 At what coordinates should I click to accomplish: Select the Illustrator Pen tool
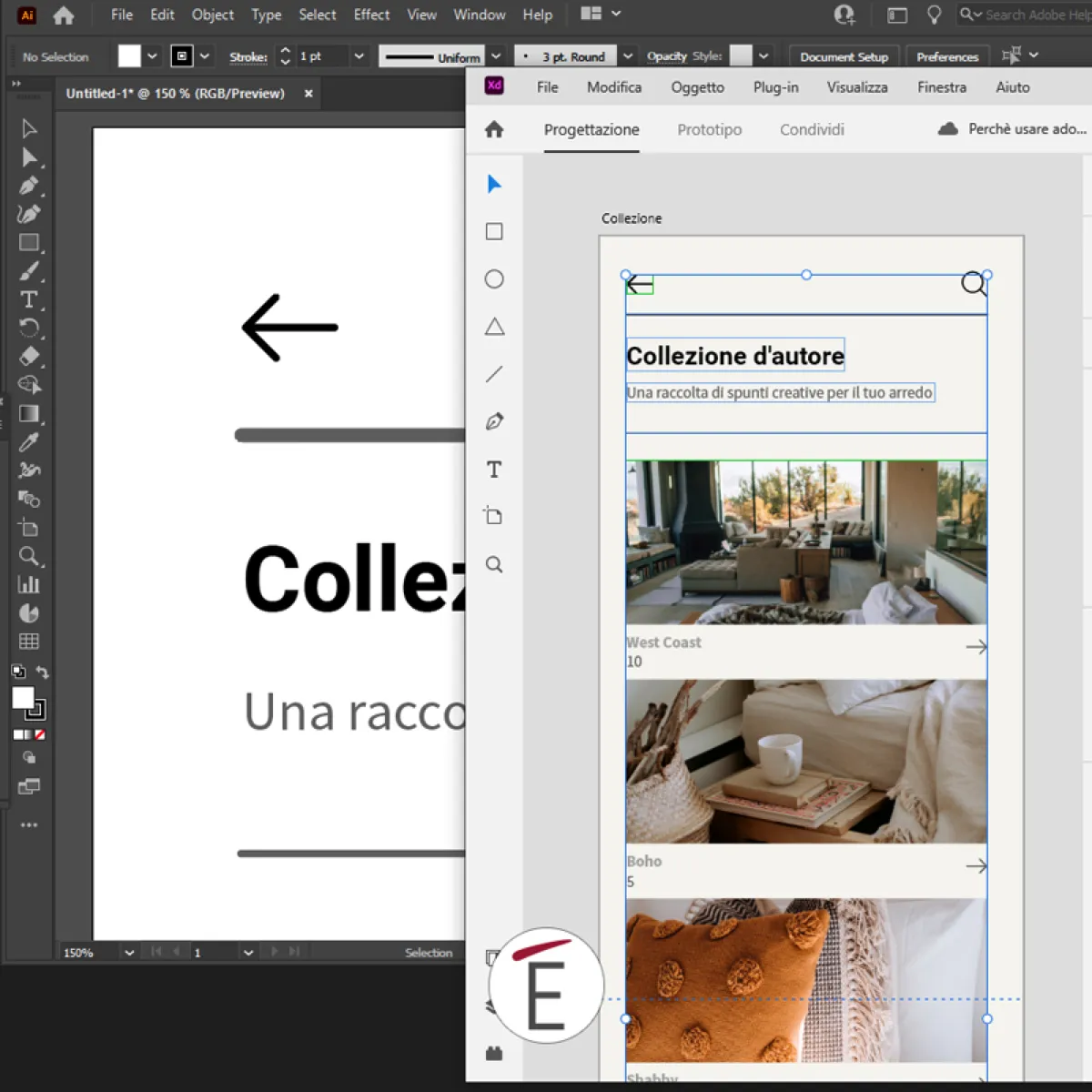pos(28,186)
